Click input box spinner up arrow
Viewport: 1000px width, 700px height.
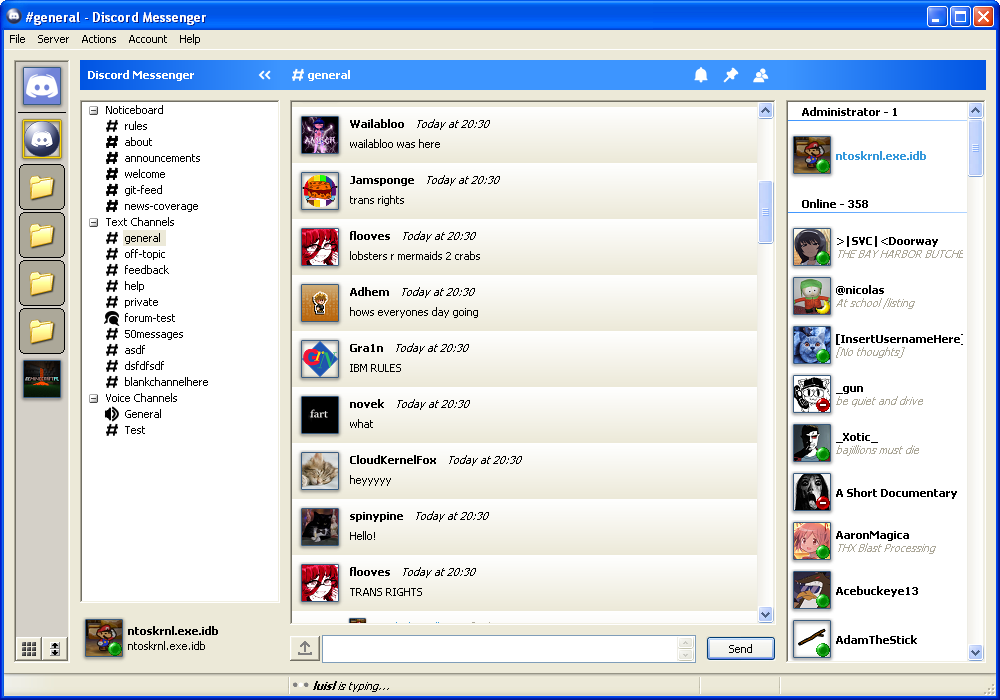coord(686,643)
